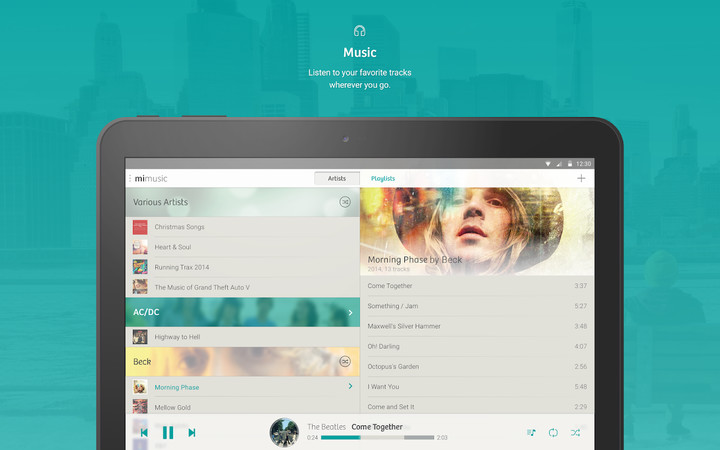Screen dimensions: 720x450
Task: Play the song Octopus's Garden
Action: (476, 366)
